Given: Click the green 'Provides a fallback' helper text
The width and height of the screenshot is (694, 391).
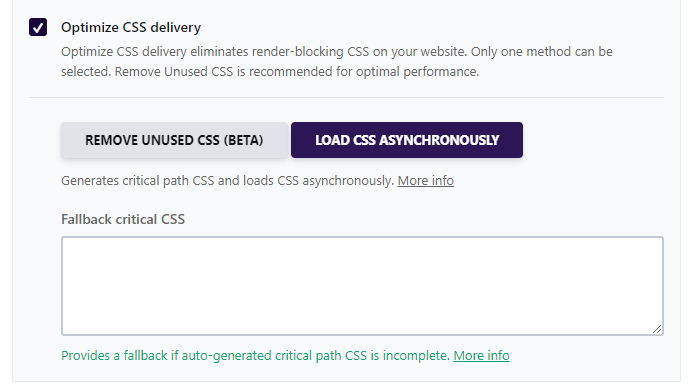Looking at the screenshot, I should (x=255, y=356).
